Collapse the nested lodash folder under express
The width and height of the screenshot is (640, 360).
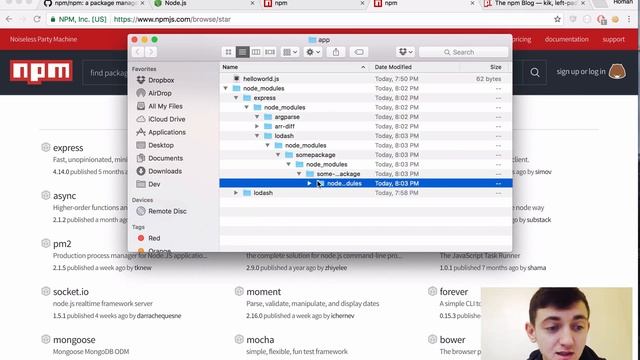pyautogui.click(x=257, y=136)
